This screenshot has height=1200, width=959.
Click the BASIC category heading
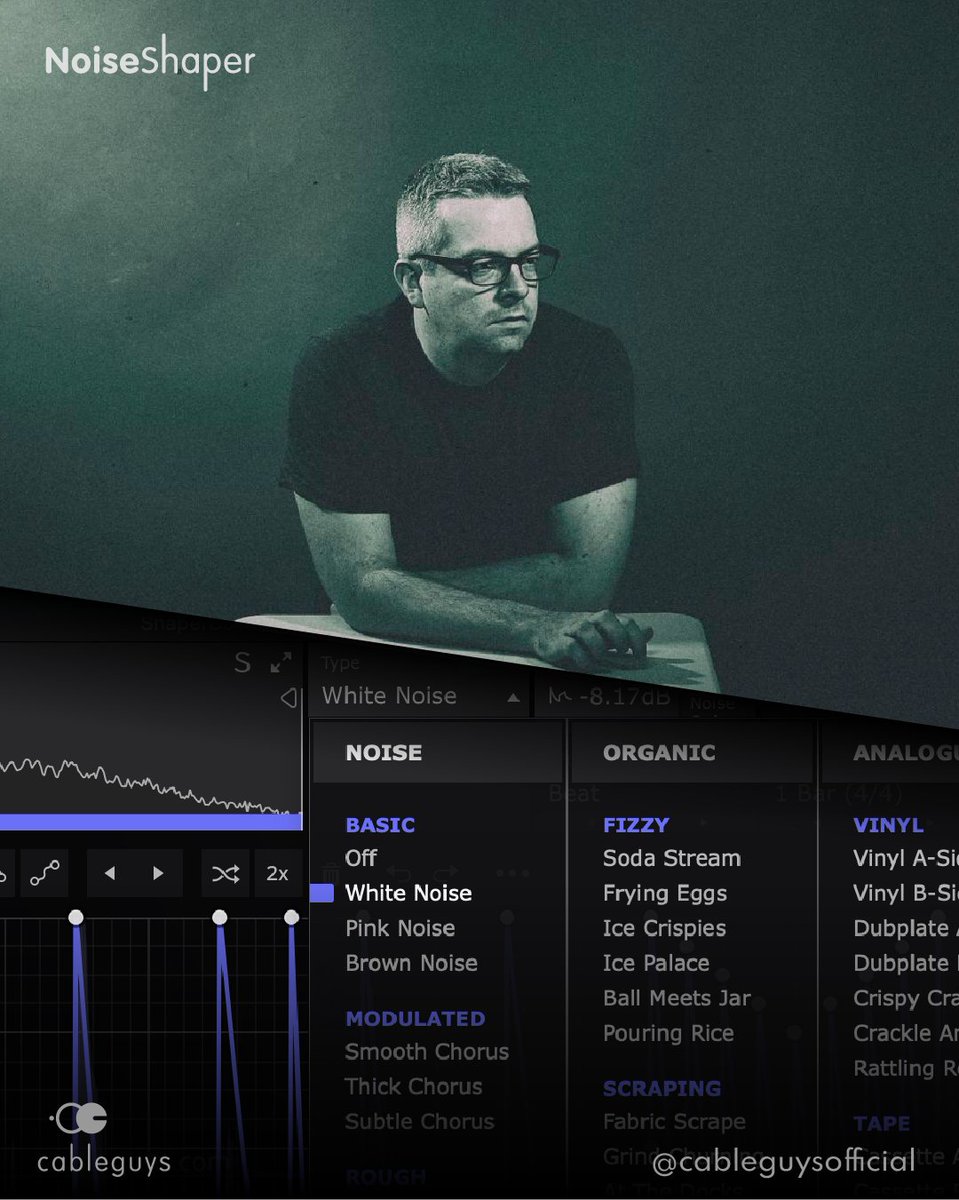click(x=380, y=825)
